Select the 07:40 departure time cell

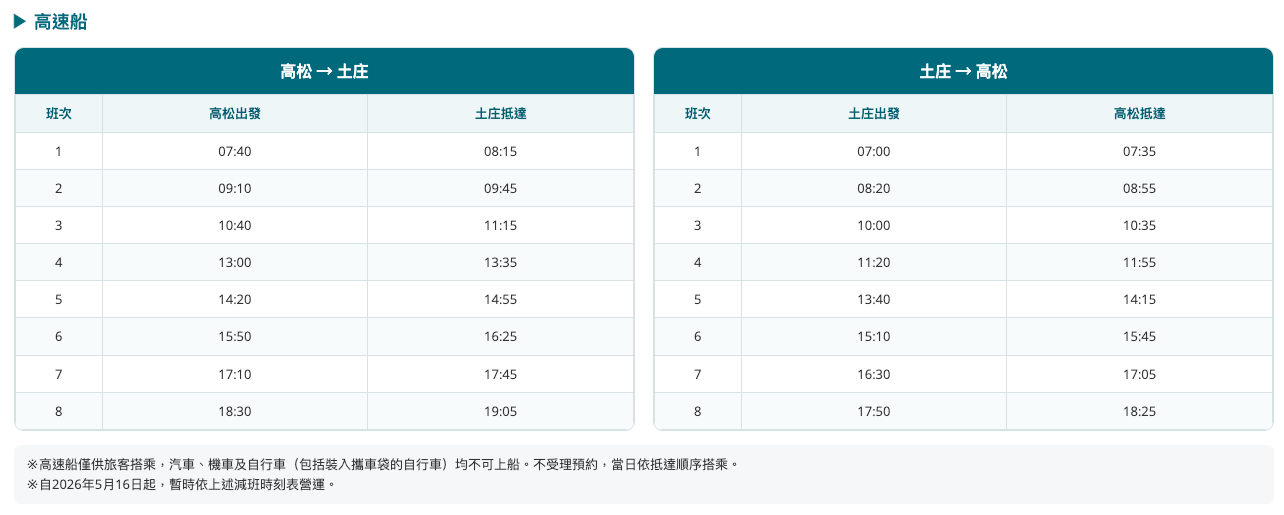[x=235, y=151]
